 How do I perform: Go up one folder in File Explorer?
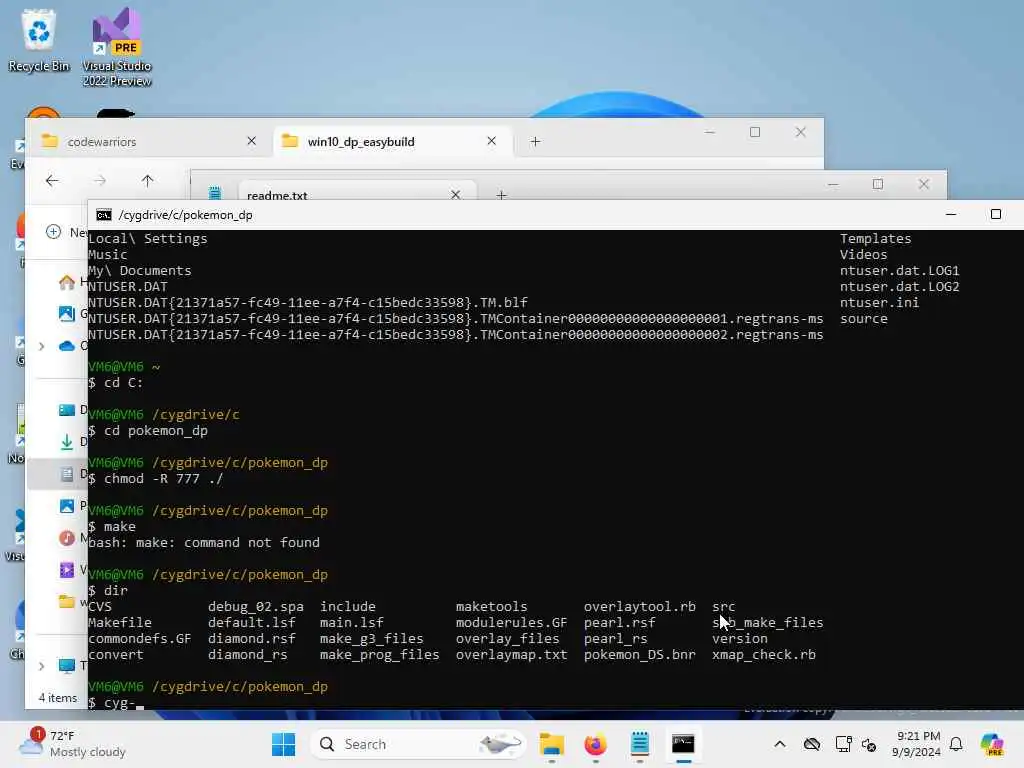148,181
